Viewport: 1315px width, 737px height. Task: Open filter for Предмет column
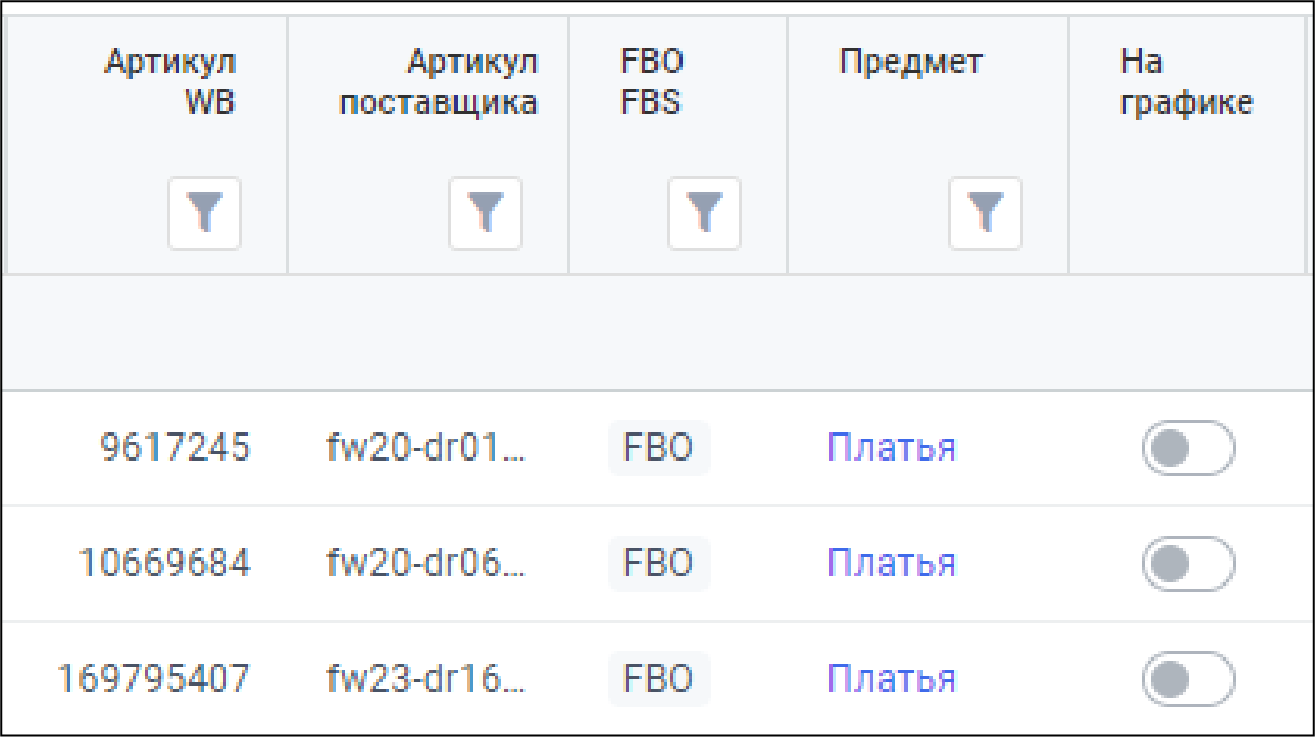tap(985, 213)
